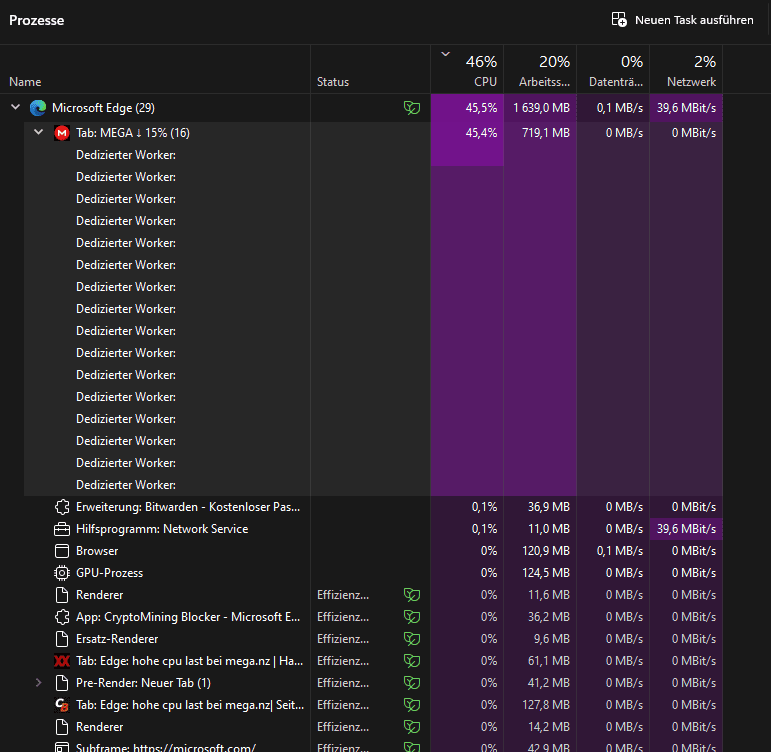Expand the Pre-Render: Neuer Tab entry

[x=38, y=683]
